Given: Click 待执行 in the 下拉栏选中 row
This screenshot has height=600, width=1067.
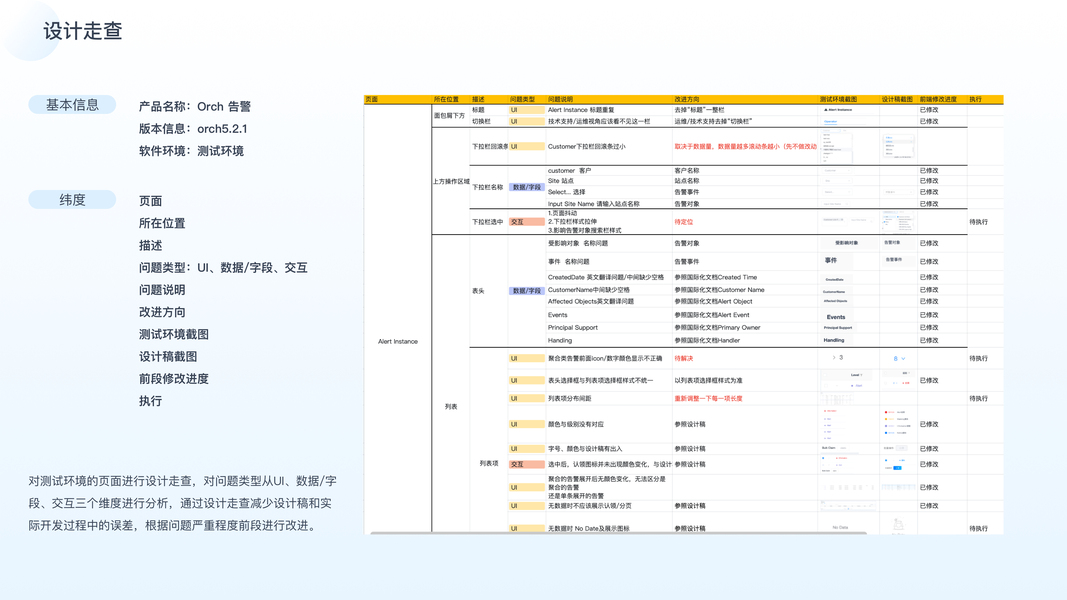Looking at the screenshot, I should [x=979, y=222].
